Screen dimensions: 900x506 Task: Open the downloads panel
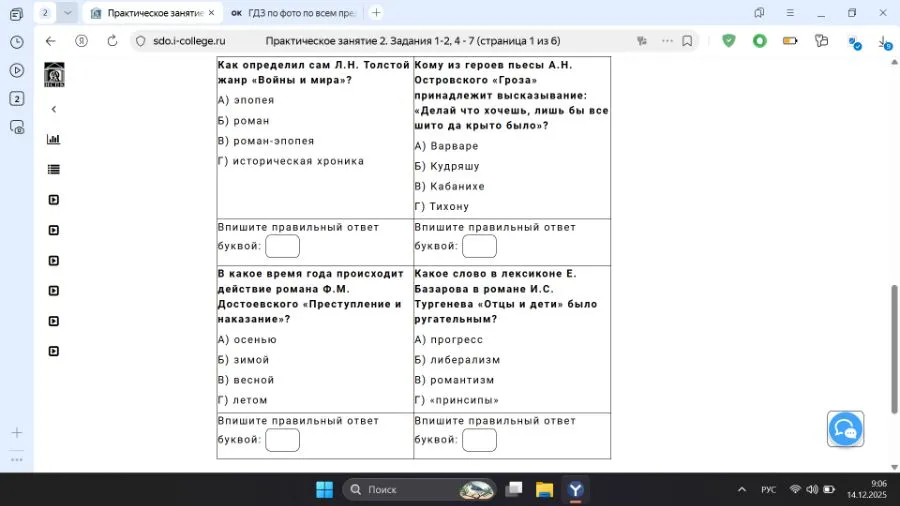[885, 42]
